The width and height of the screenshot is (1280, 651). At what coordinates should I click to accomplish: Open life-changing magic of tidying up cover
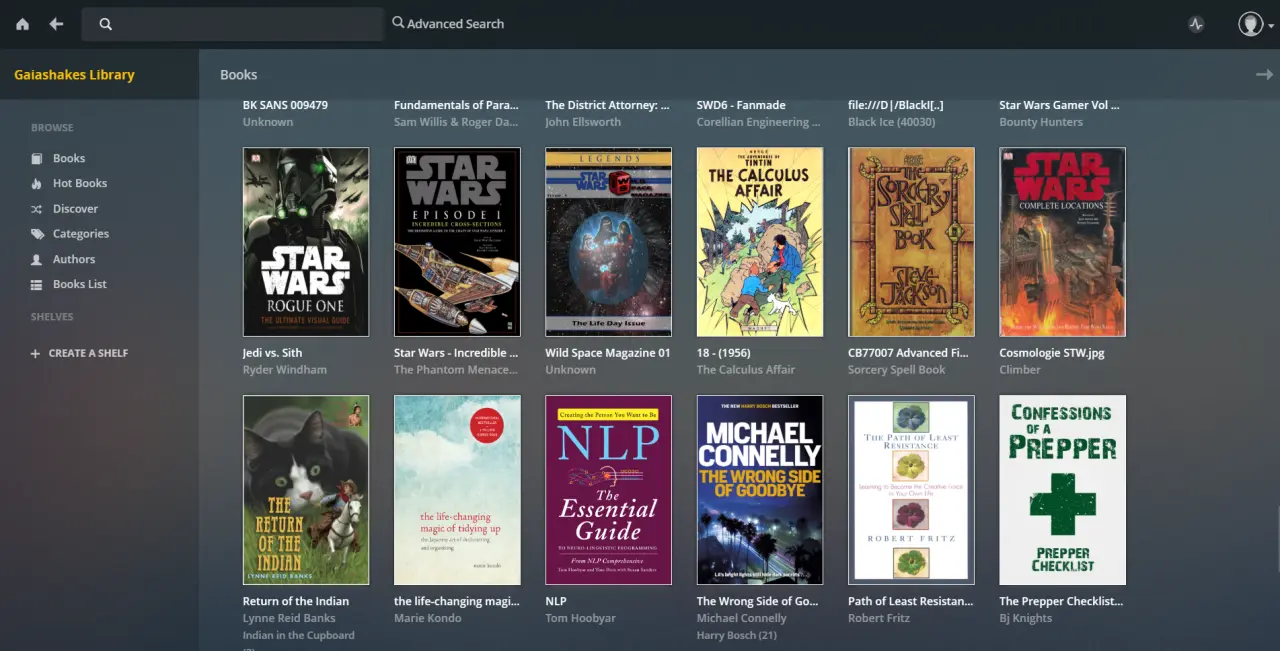click(457, 490)
